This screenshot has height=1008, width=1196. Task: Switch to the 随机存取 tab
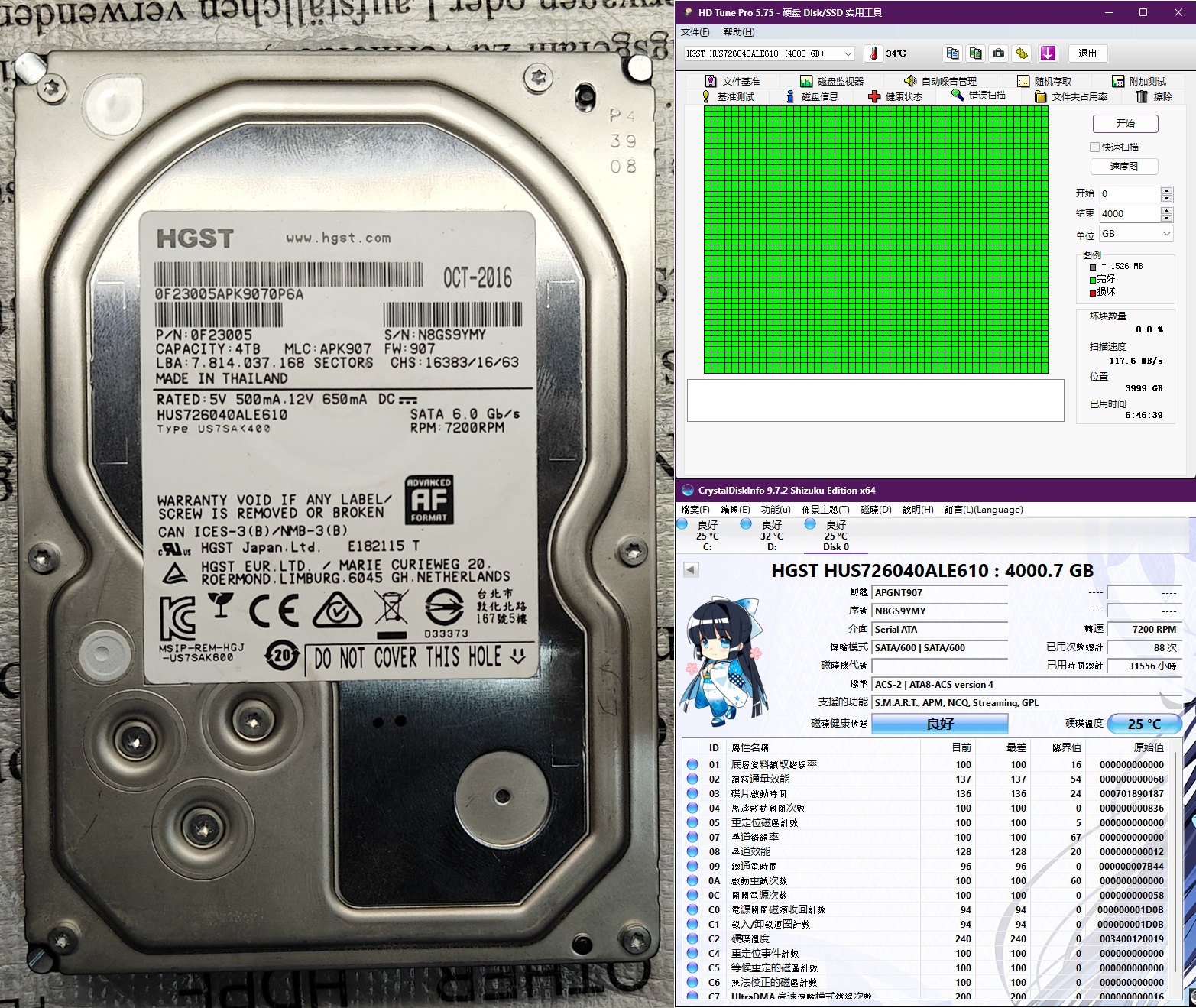[x=1044, y=81]
